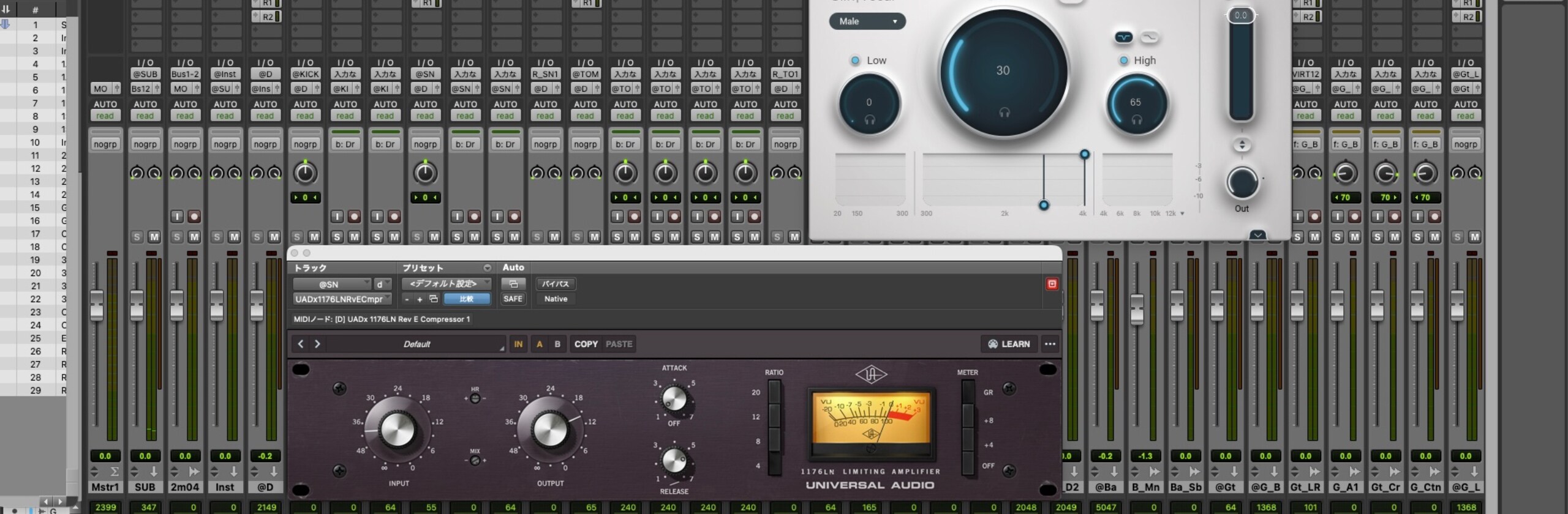Open the insert position d dropdown

pyautogui.click(x=382, y=284)
